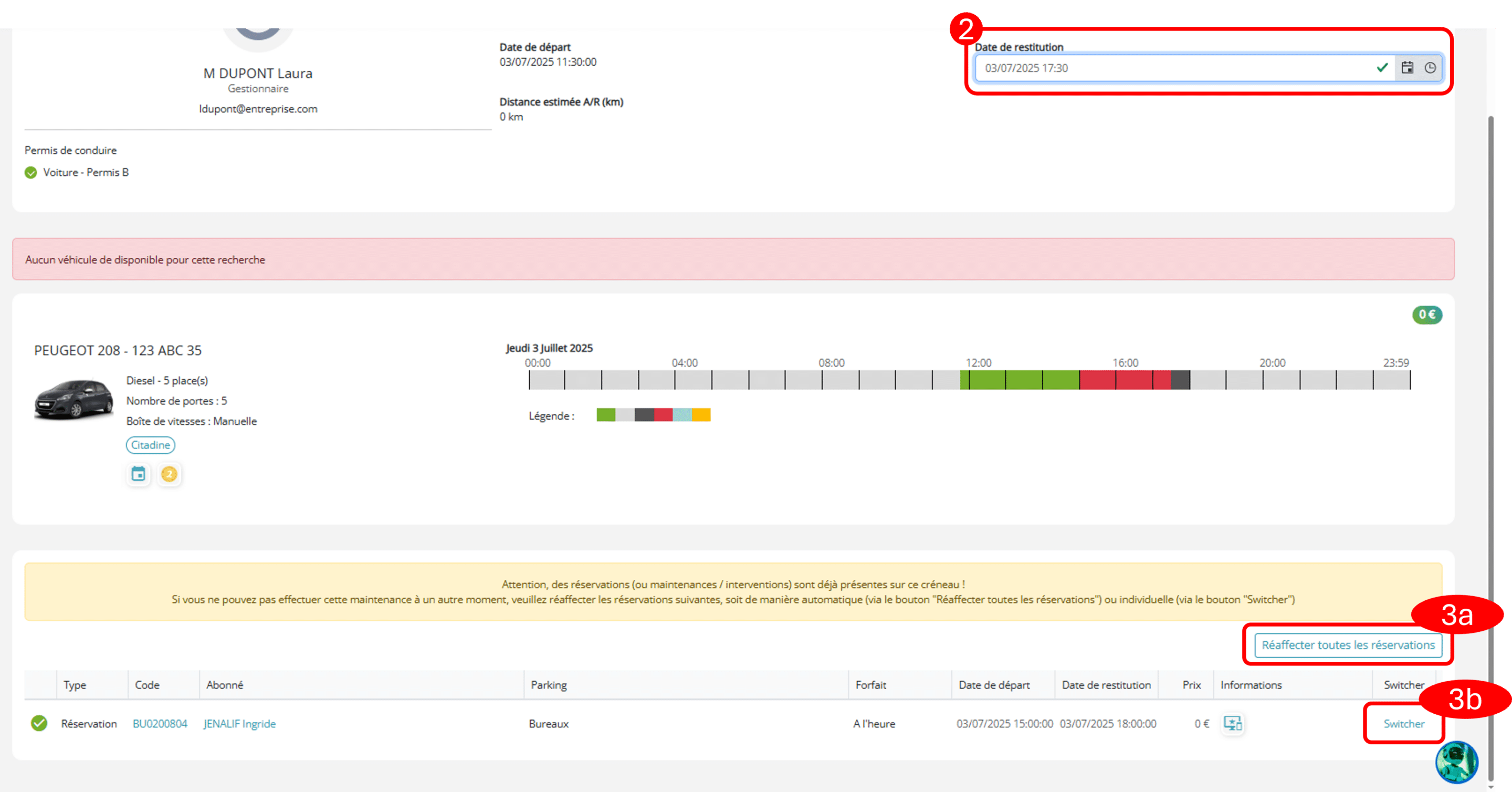Click the green check status on Réservation row
This screenshot has width=1512, height=792.
point(39,723)
